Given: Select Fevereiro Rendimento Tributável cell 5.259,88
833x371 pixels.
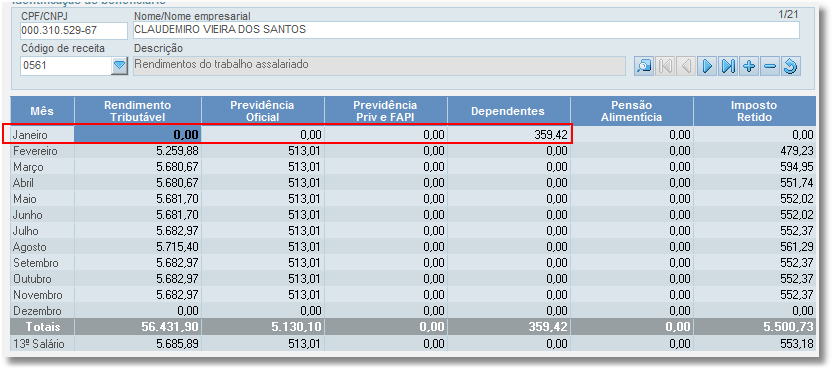Looking at the screenshot, I should pyautogui.click(x=138, y=151).
